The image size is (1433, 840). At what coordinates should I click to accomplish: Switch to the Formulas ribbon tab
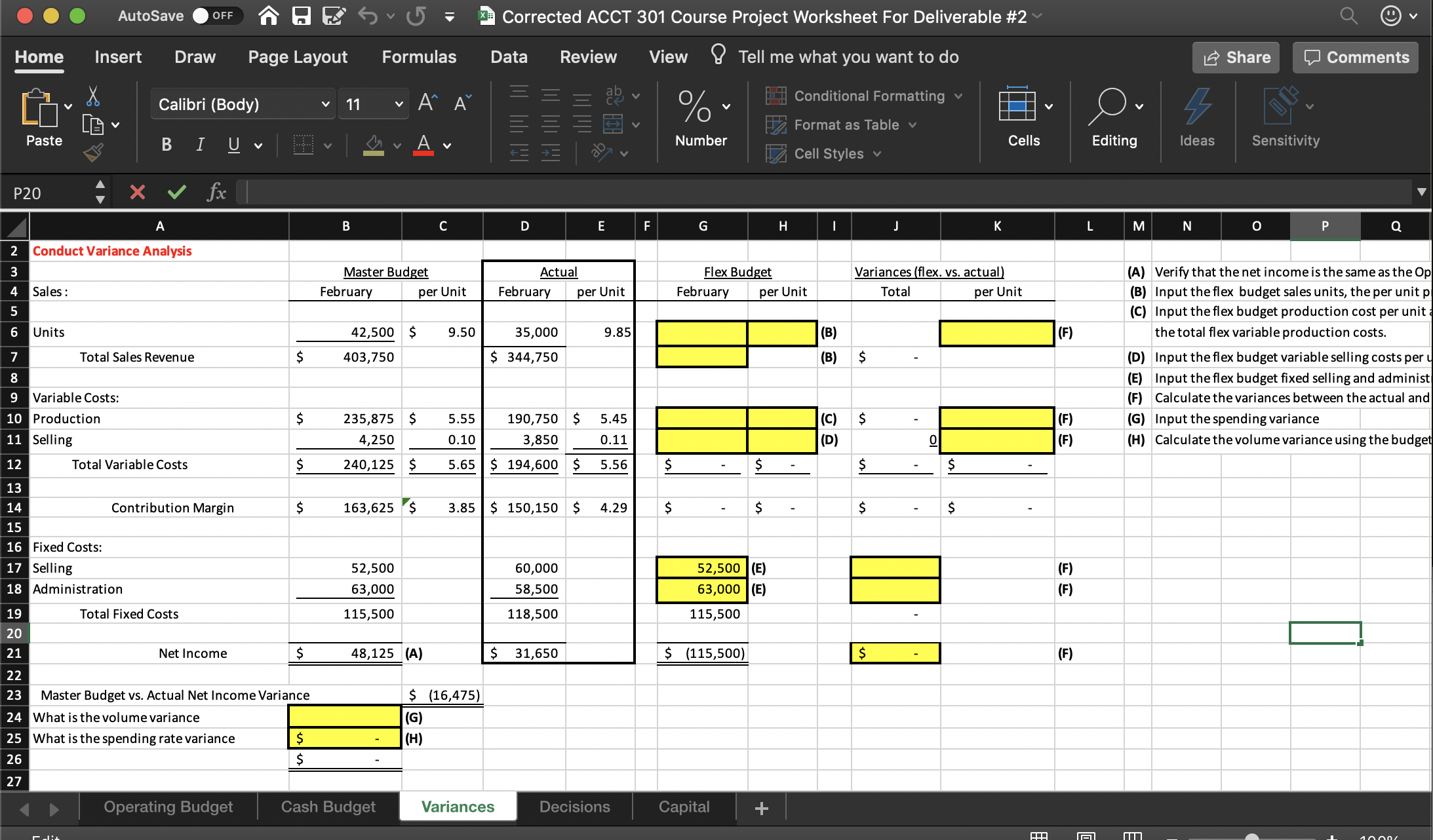pyautogui.click(x=420, y=57)
